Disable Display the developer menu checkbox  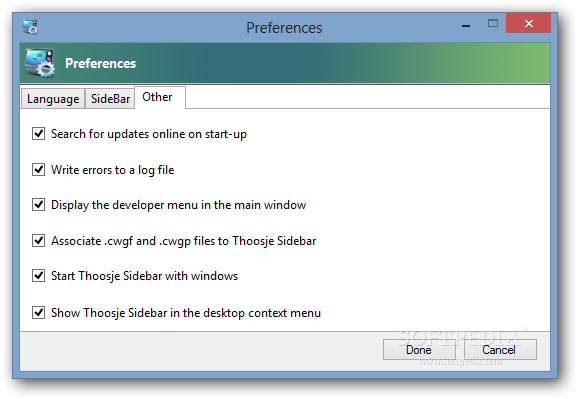click(38, 205)
